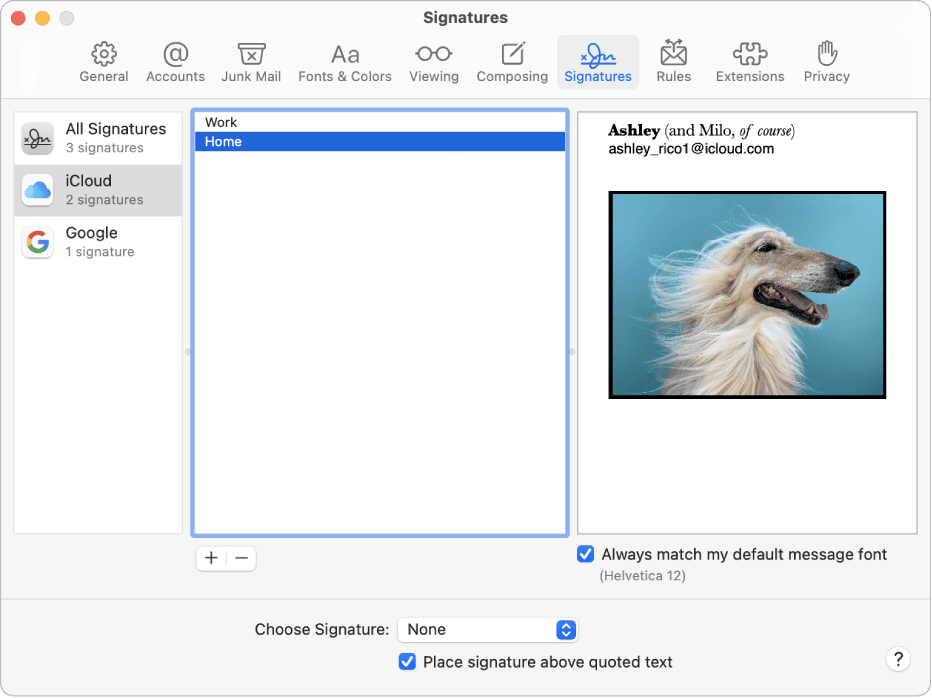This screenshot has height=698, width=932.
Task: Click the dog photo in signature preview
Action: 746,295
